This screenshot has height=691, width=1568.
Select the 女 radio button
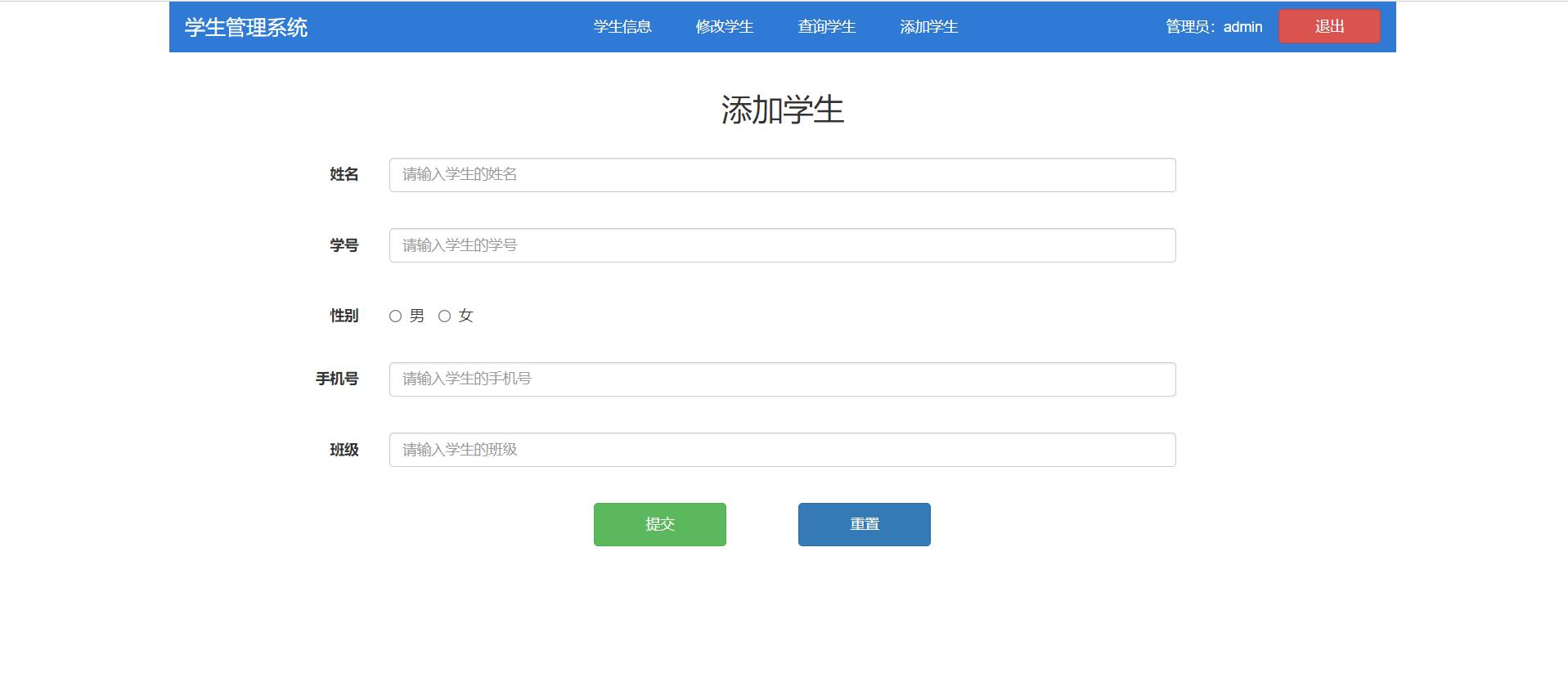(444, 316)
